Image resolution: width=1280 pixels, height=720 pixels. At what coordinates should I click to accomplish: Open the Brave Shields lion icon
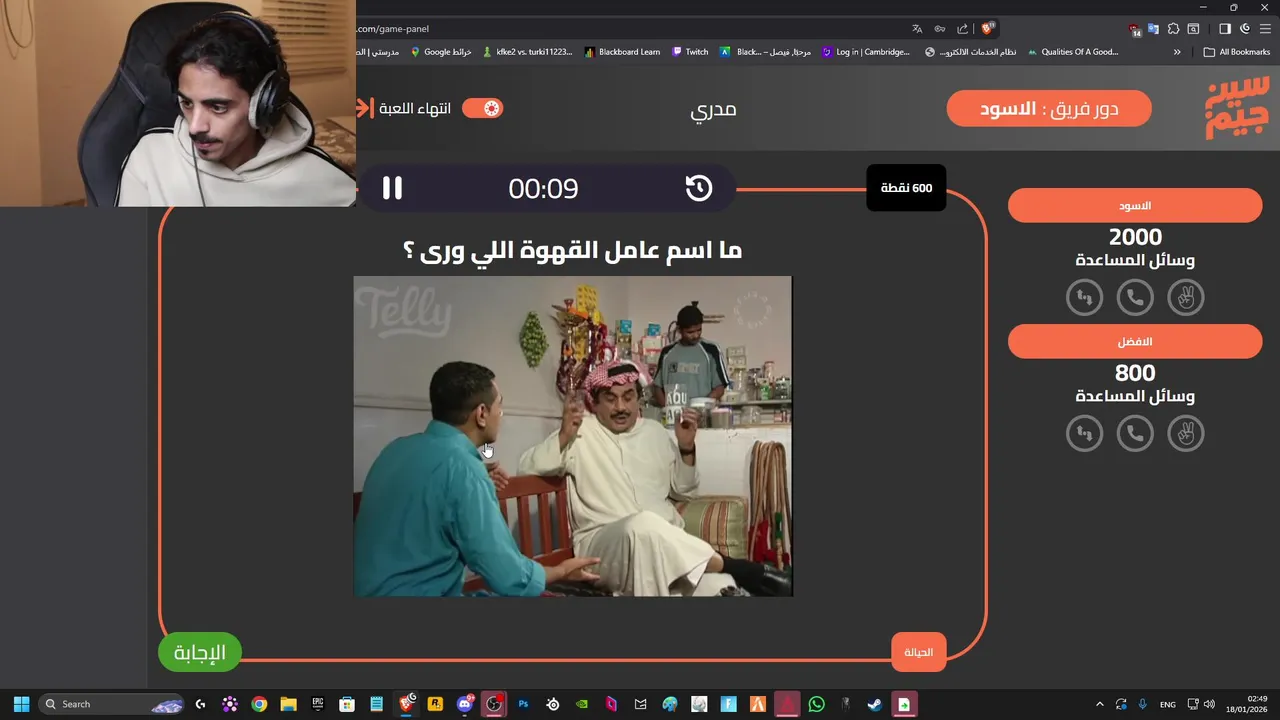coord(987,29)
